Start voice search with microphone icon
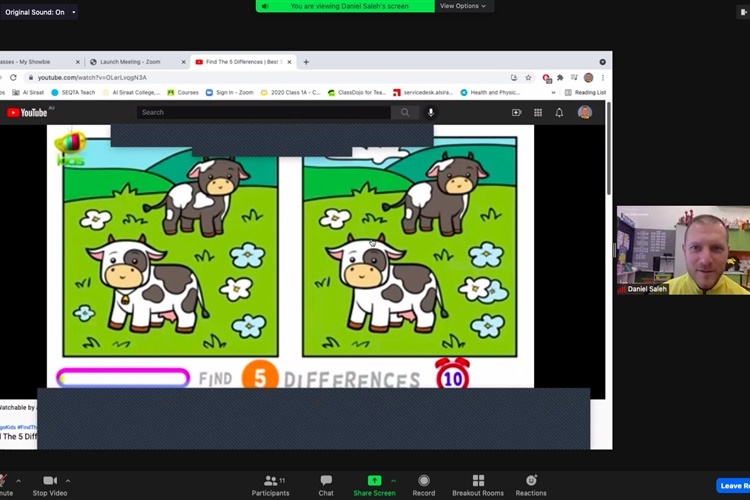The width and height of the screenshot is (750, 500). point(431,112)
